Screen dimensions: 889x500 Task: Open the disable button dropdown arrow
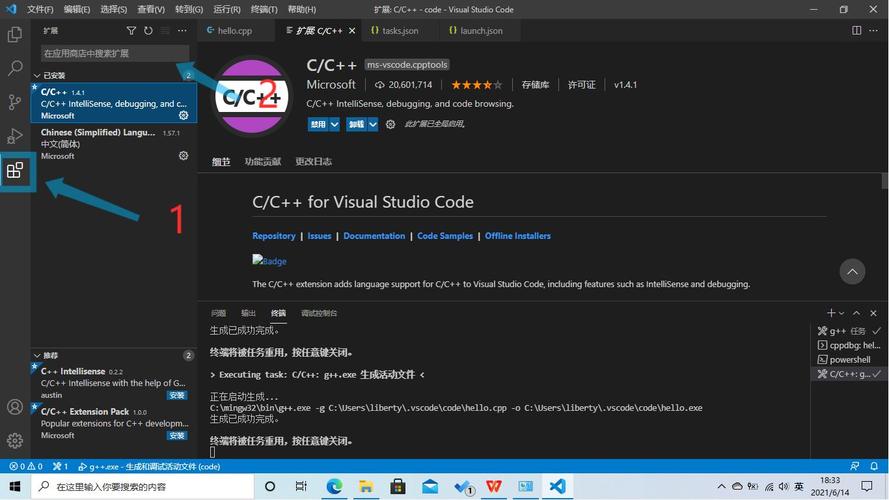tap(335, 124)
